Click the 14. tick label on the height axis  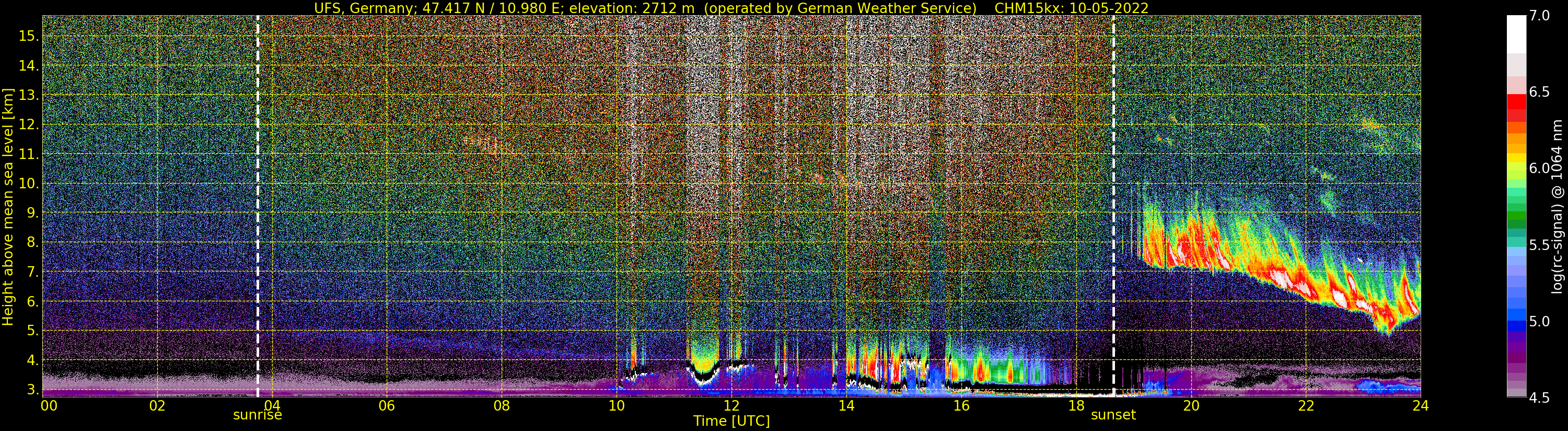click(x=29, y=66)
